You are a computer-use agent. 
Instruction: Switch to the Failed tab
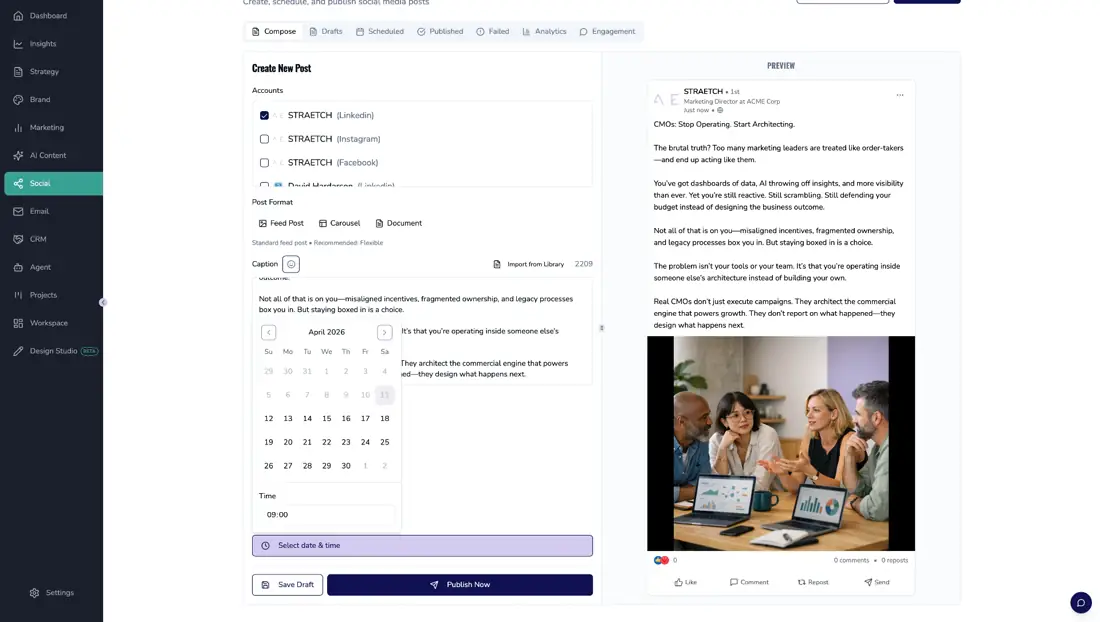click(492, 32)
